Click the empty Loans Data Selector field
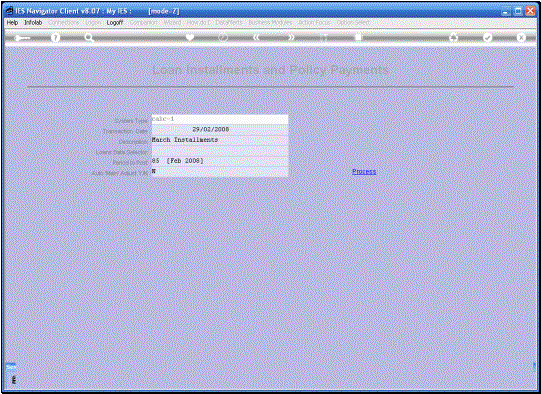This screenshot has width=541, height=394. pyautogui.click(x=220, y=151)
